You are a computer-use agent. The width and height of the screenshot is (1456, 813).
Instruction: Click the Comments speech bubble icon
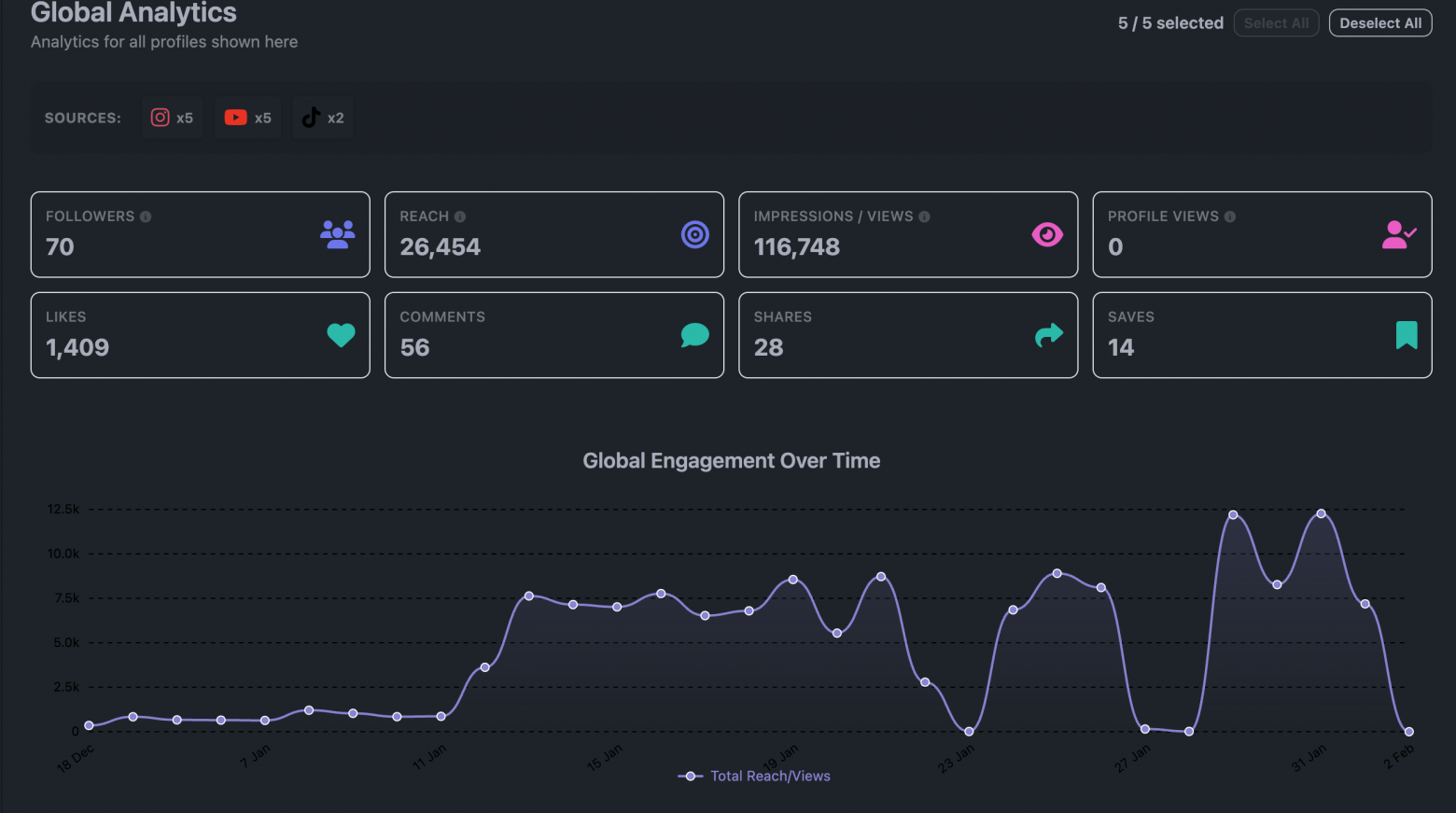point(694,335)
